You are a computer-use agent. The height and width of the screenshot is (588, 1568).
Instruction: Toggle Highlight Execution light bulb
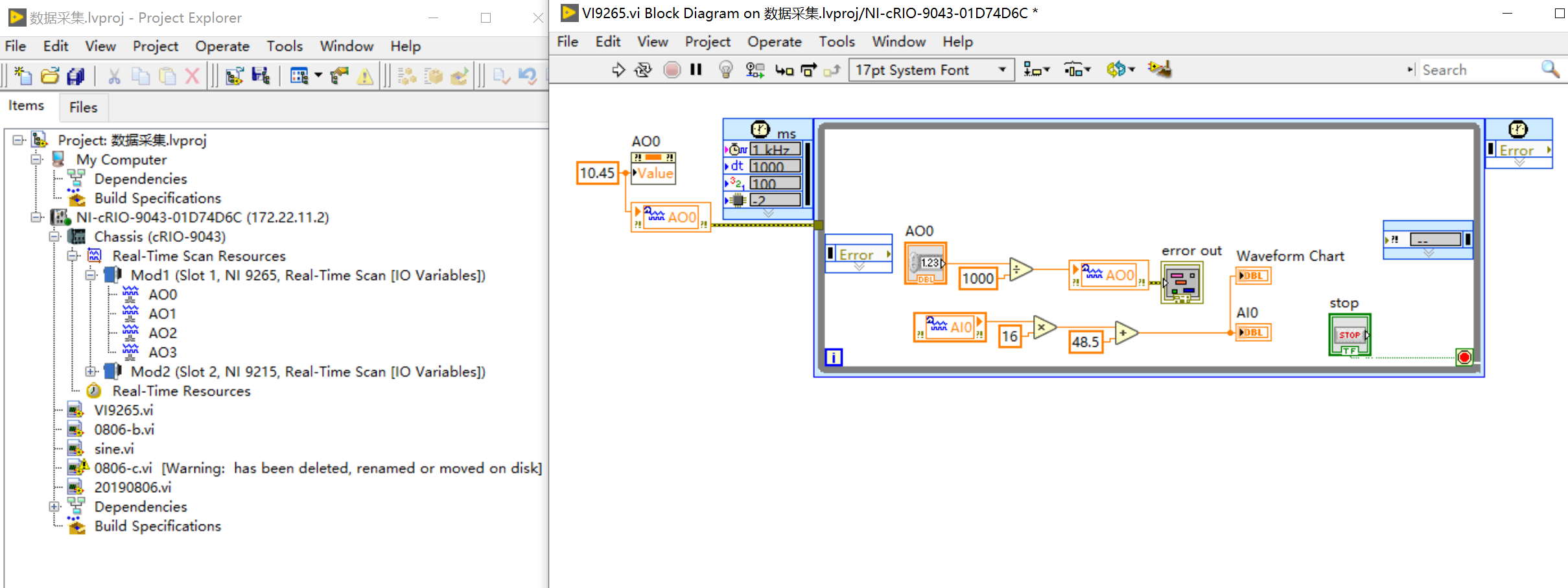pos(725,69)
